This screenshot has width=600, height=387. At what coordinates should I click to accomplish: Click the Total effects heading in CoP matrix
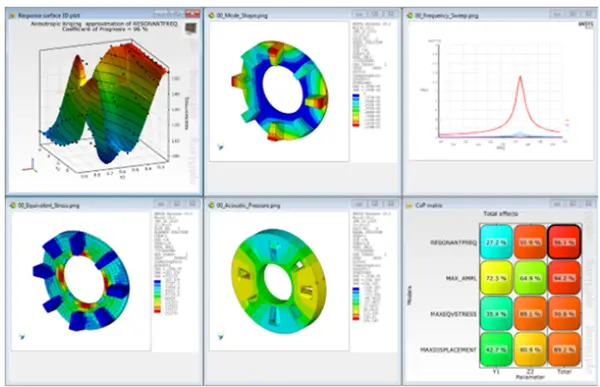click(501, 214)
